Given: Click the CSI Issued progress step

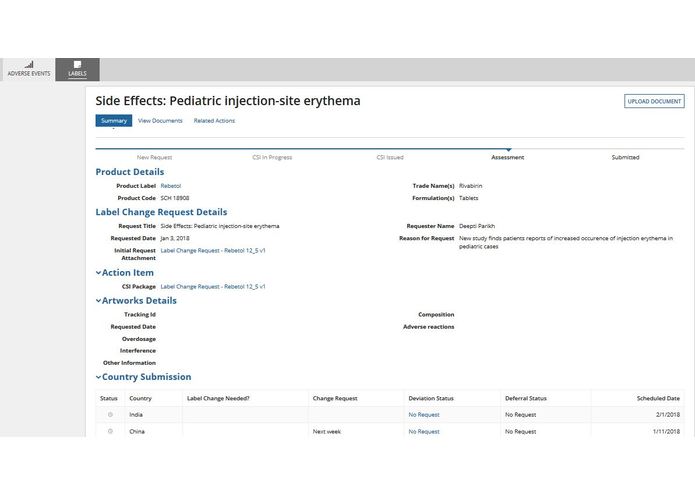Looking at the screenshot, I should 390,157.
